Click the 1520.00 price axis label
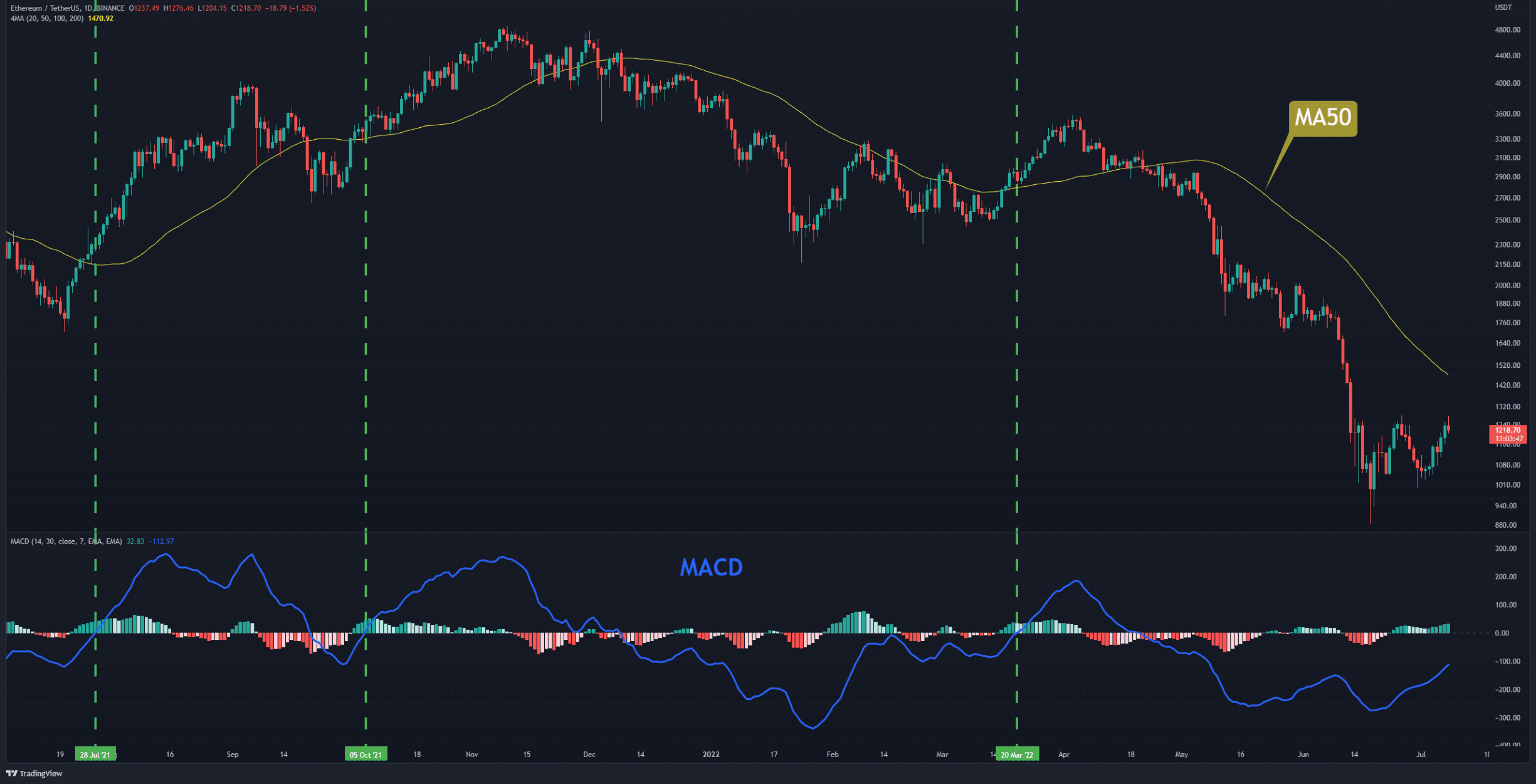This screenshot has width=1536, height=784. [x=1507, y=365]
